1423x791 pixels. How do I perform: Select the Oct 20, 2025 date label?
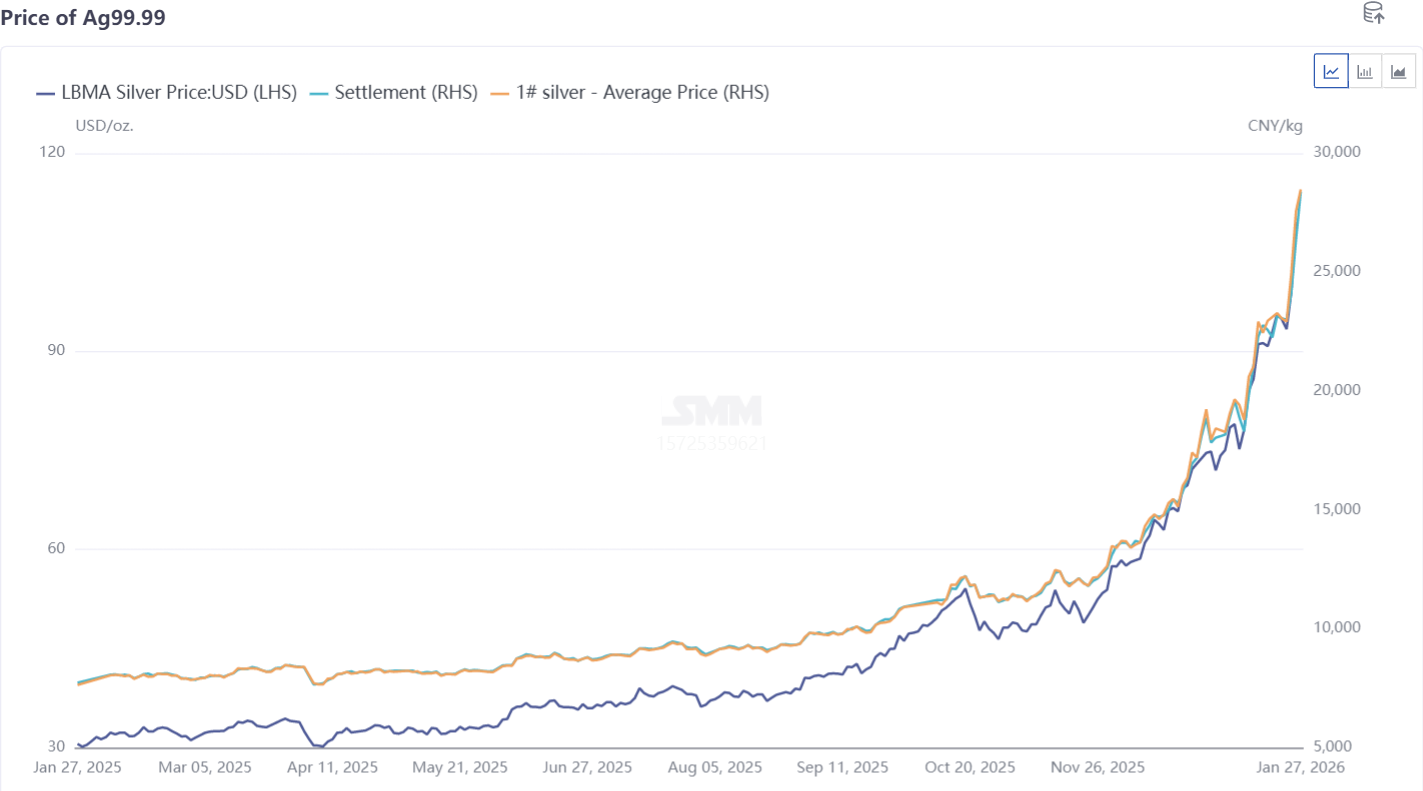(969, 767)
